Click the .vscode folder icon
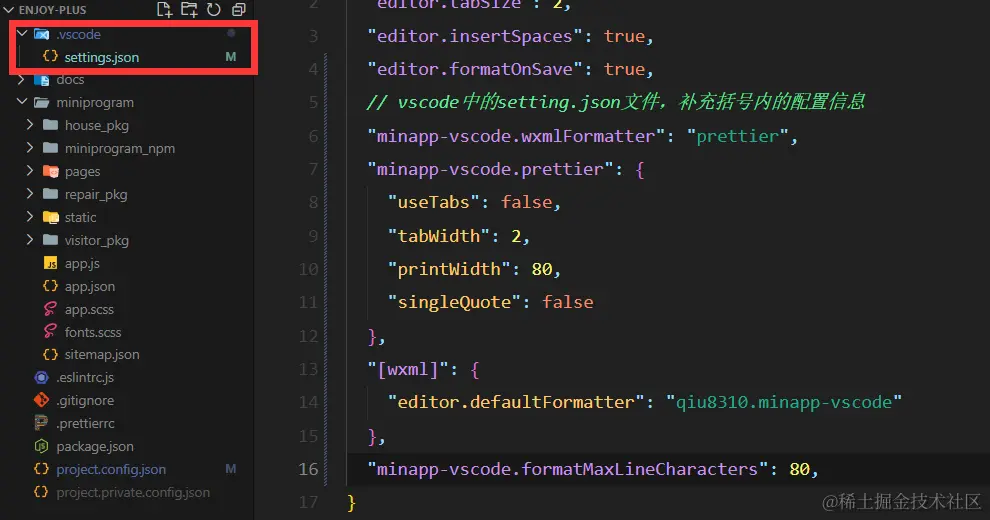990x520 pixels. 42,34
